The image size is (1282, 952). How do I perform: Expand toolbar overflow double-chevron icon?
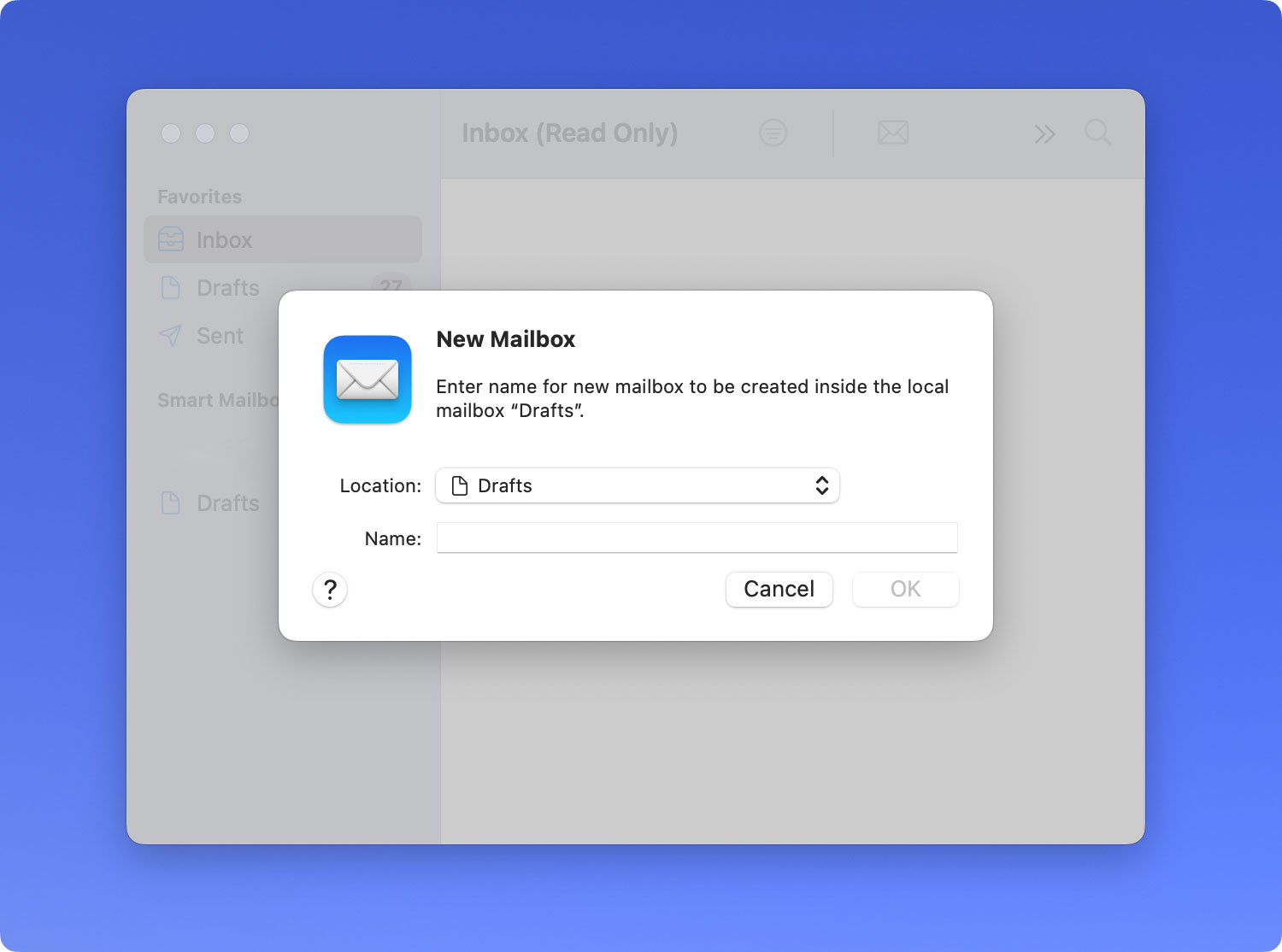pos(1044,133)
